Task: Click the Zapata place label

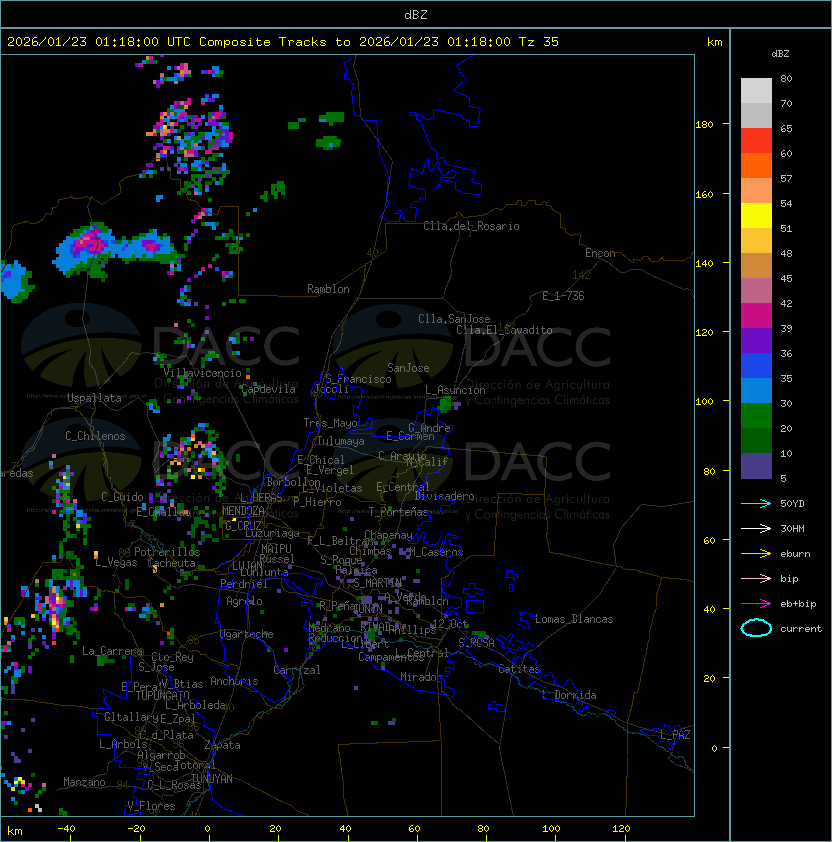Action: click(222, 745)
